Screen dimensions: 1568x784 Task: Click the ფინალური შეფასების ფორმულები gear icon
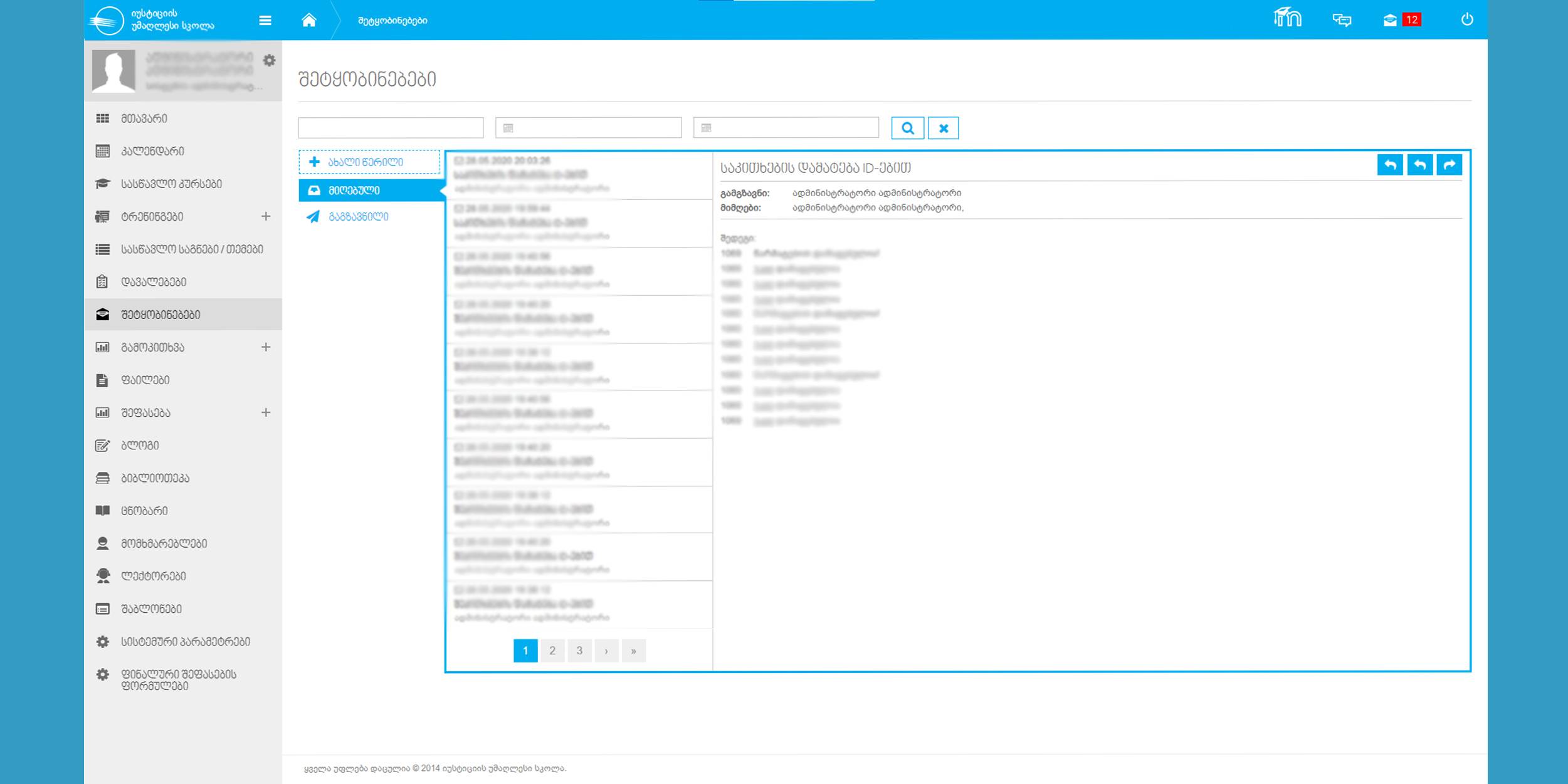[x=102, y=674]
